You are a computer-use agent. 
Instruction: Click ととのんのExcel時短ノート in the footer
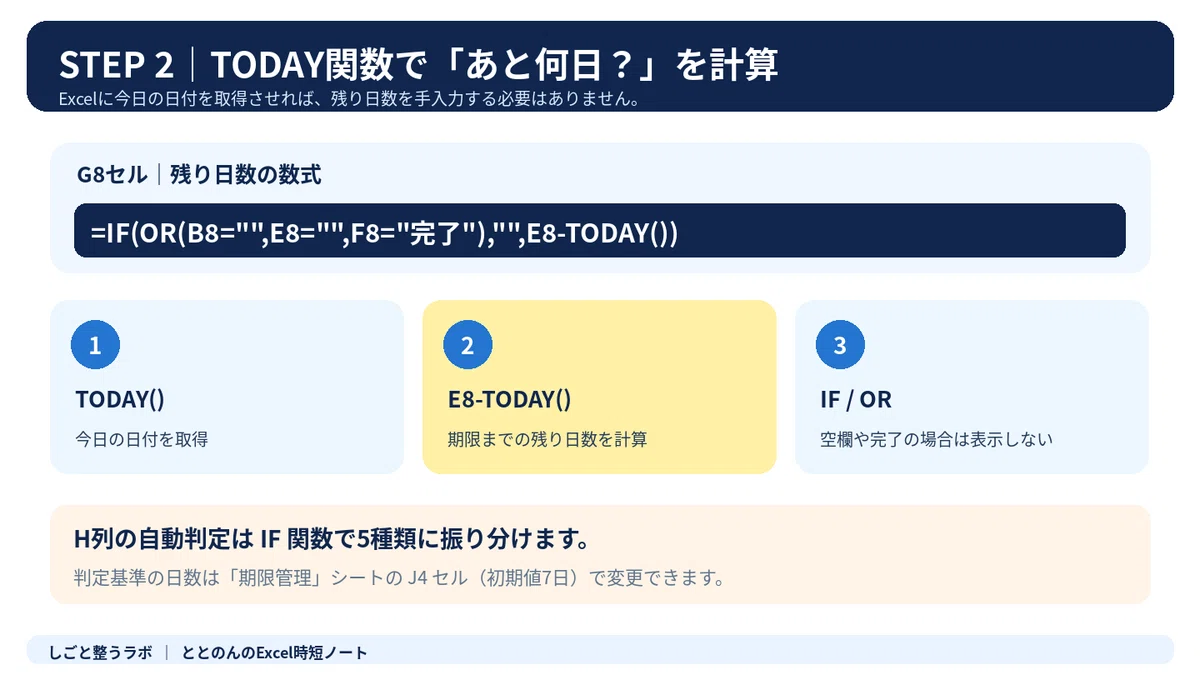point(275,653)
